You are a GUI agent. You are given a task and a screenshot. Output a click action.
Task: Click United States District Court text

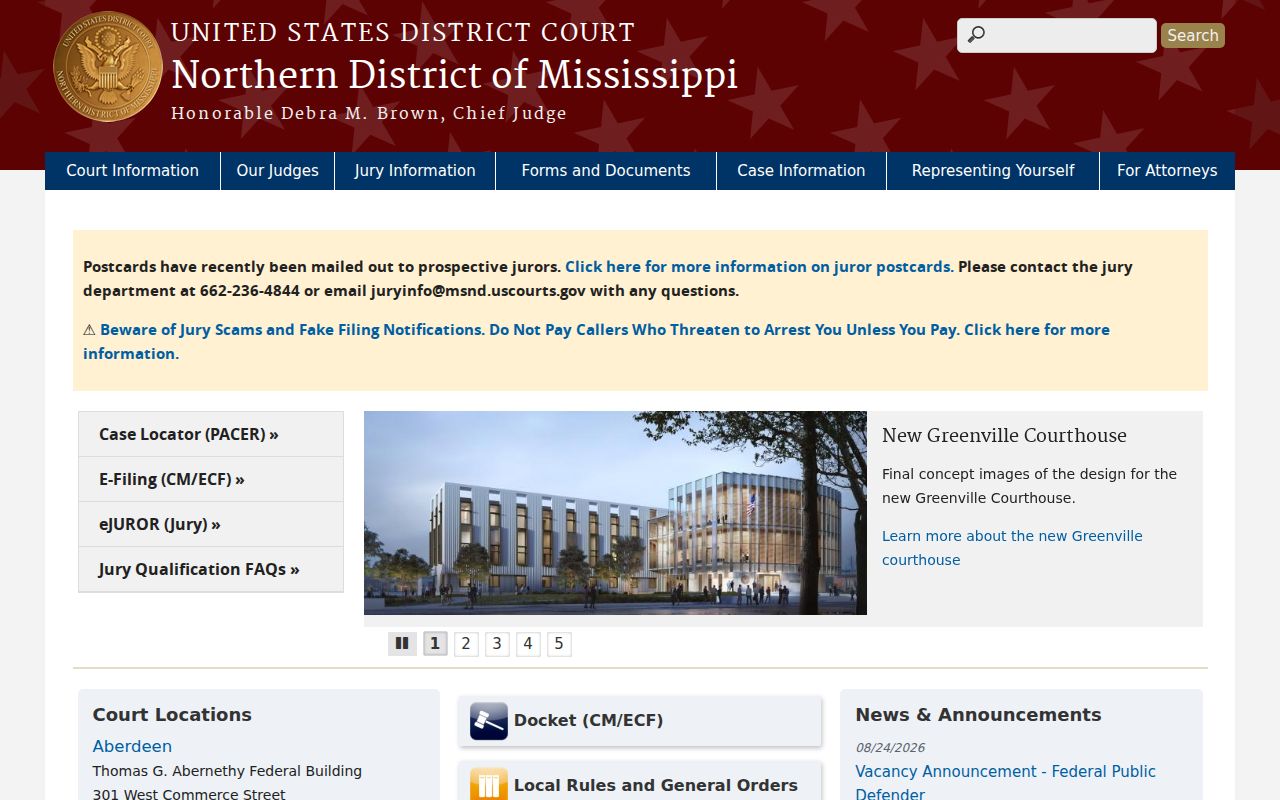click(403, 33)
